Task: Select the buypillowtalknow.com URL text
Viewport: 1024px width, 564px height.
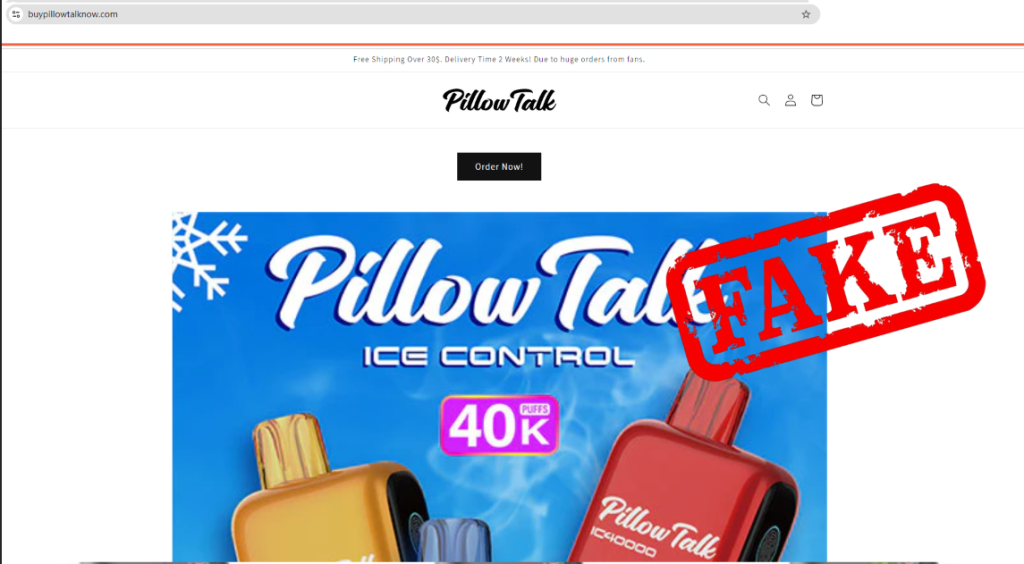Action: pyautogui.click(x=72, y=14)
